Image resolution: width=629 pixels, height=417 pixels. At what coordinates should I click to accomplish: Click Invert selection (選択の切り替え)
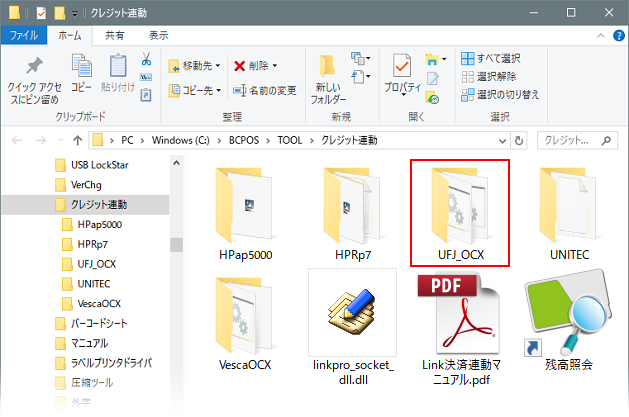coord(499,94)
